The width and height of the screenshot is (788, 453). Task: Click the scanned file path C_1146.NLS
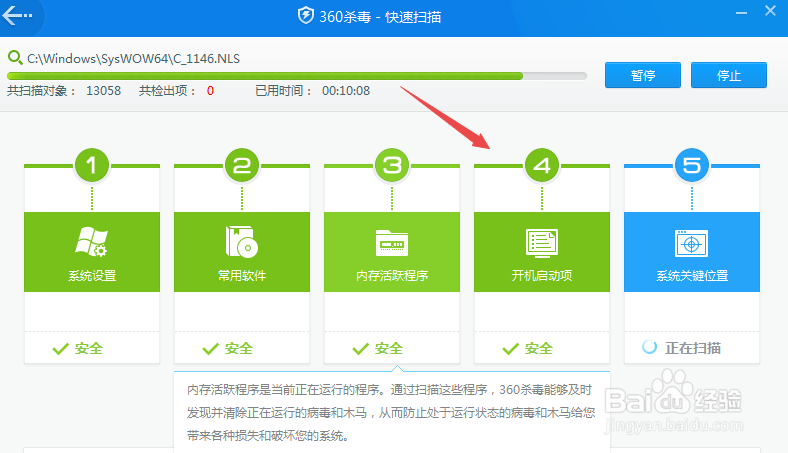click(133, 59)
